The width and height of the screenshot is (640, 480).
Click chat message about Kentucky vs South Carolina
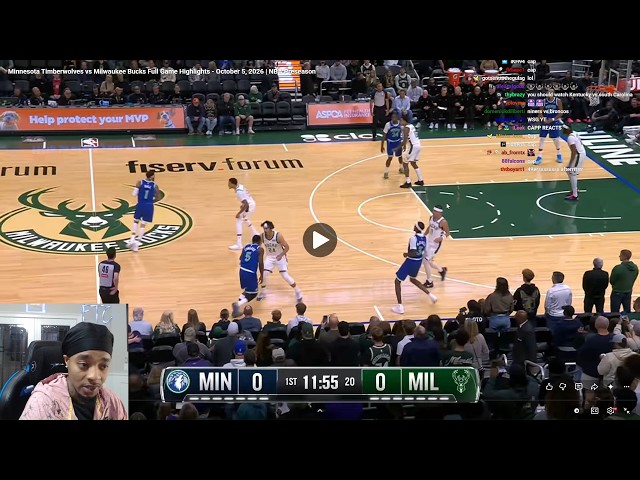[580, 95]
